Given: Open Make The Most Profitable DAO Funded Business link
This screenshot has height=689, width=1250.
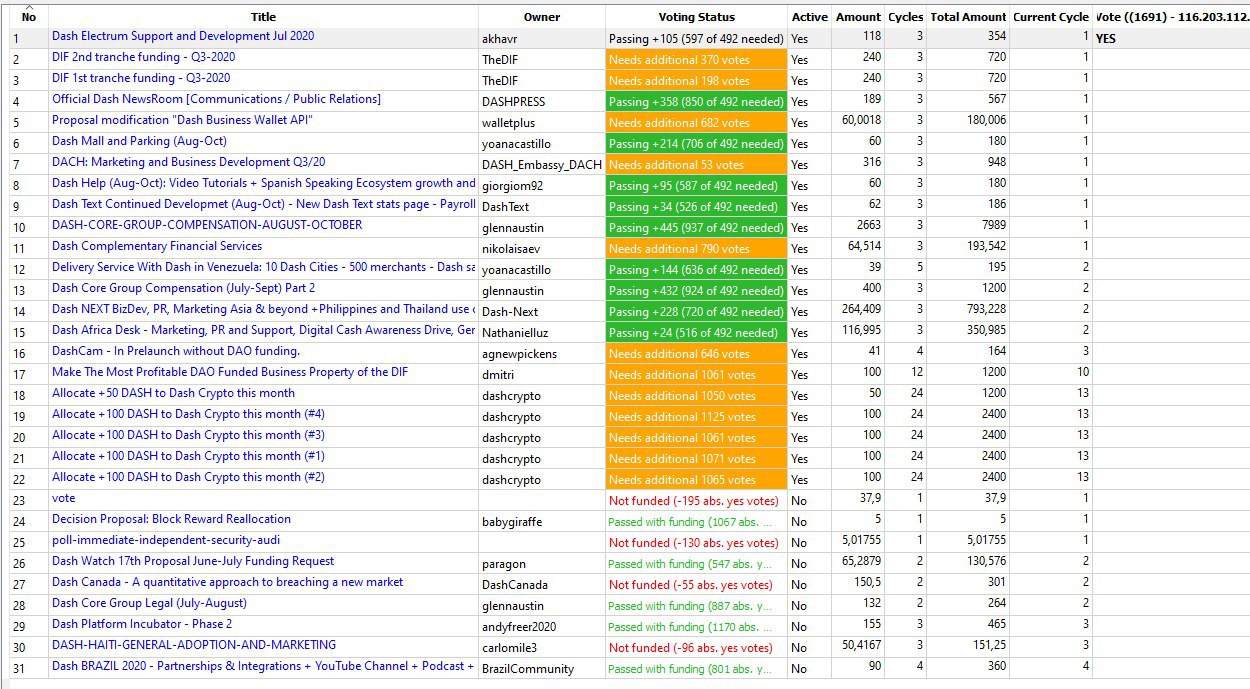Looking at the screenshot, I should coord(230,372).
